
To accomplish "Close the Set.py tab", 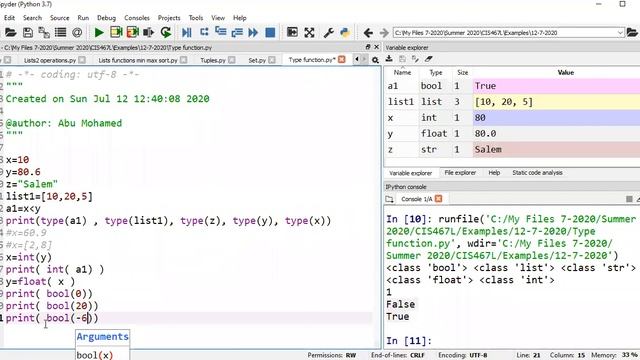I will (x=272, y=60).
